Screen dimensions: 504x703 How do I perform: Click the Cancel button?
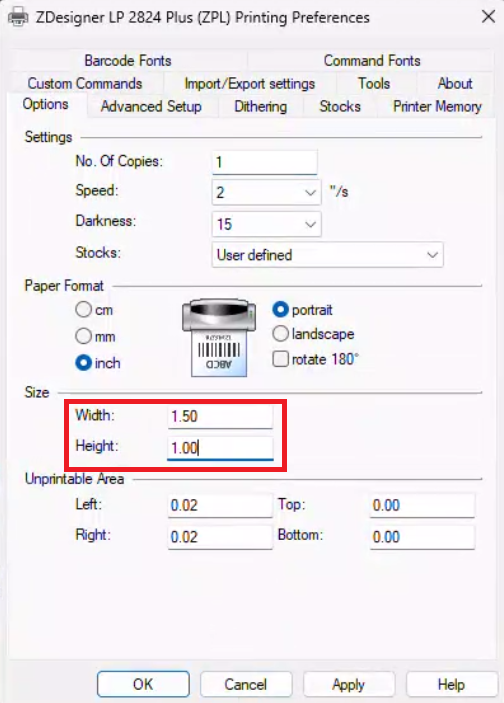(246, 684)
